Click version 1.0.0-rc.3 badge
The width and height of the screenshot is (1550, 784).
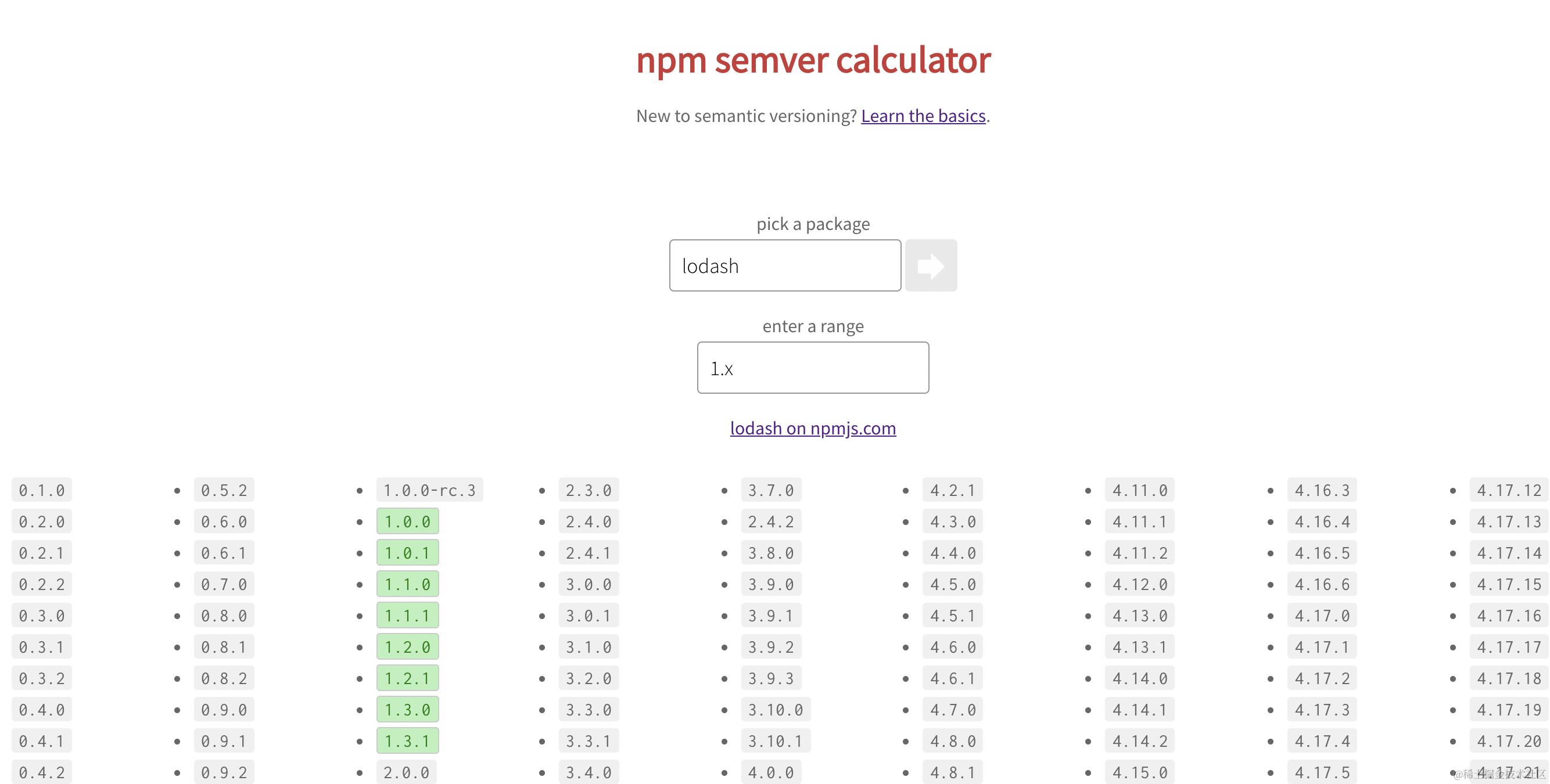coord(429,490)
